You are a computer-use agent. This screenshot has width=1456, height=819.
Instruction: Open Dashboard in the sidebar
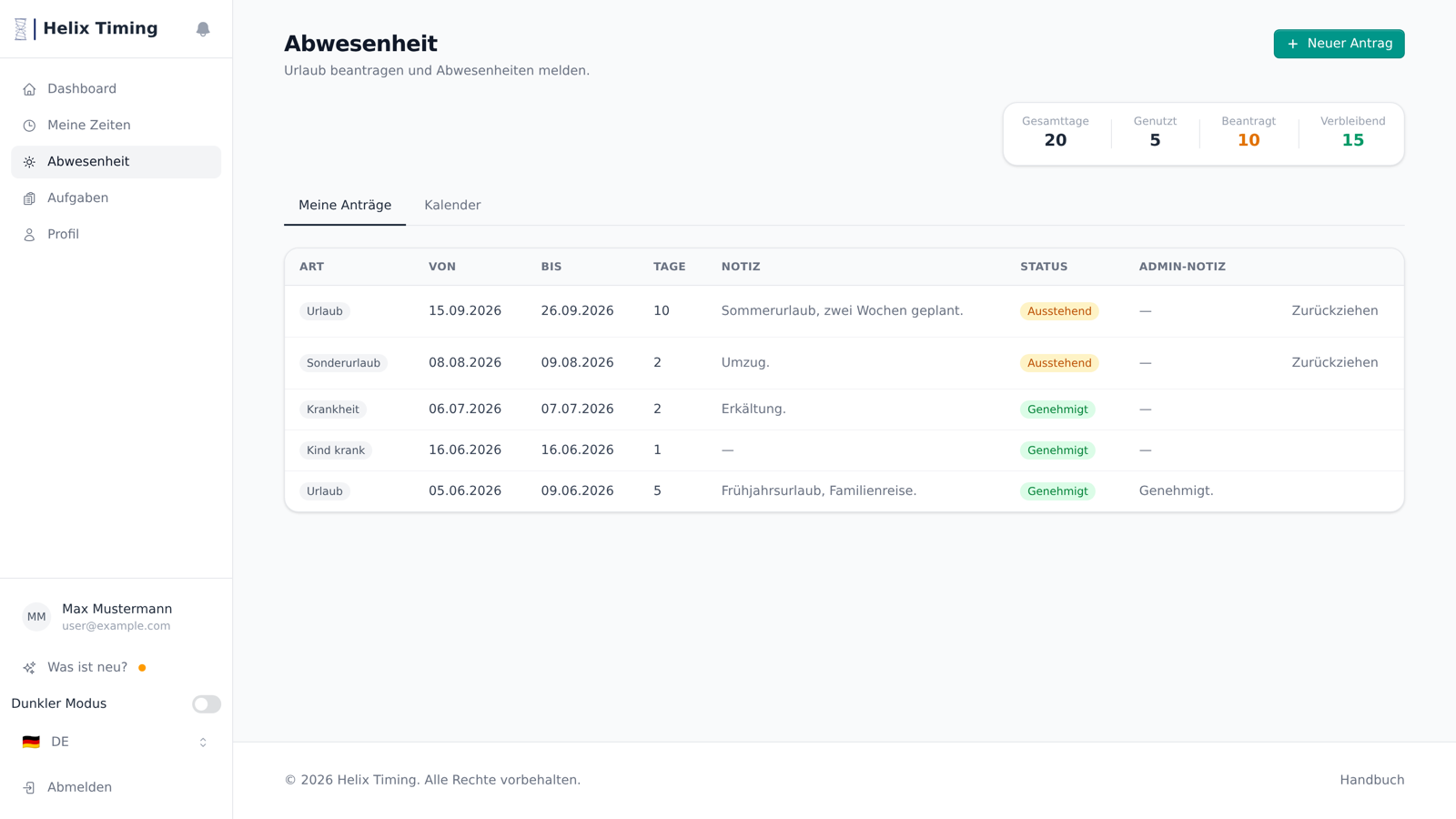(116, 89)
